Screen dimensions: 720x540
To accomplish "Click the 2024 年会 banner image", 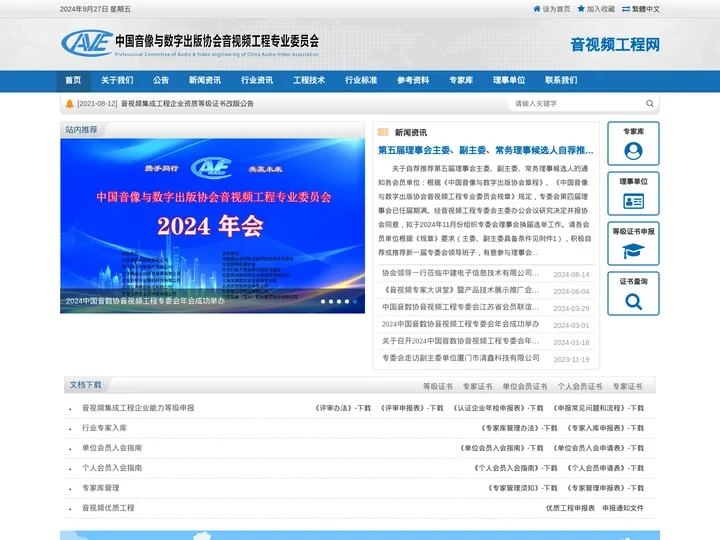I will coord(213,226).
